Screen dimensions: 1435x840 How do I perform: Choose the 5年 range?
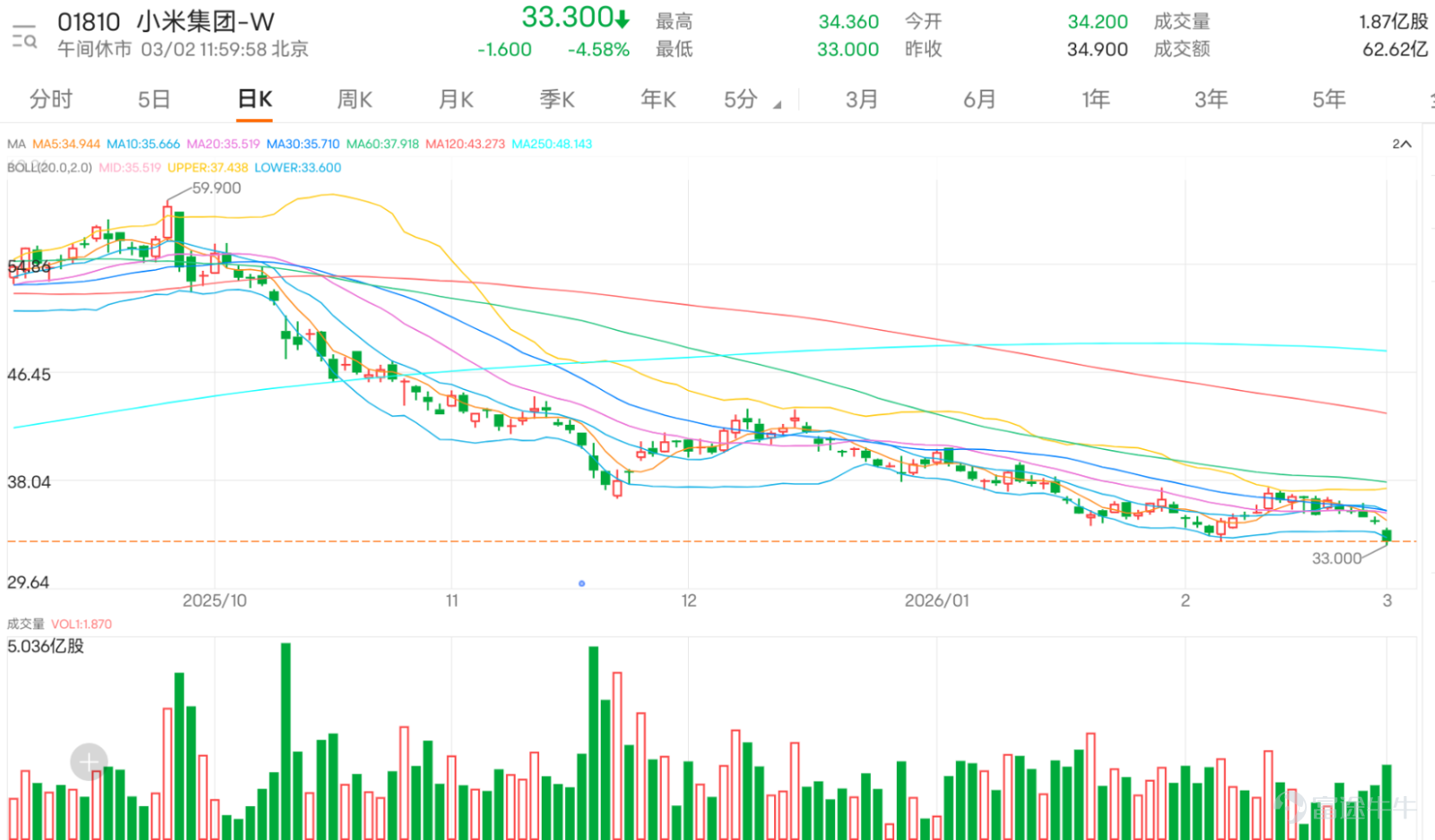pyautogui.click(x=1329, y=100)
